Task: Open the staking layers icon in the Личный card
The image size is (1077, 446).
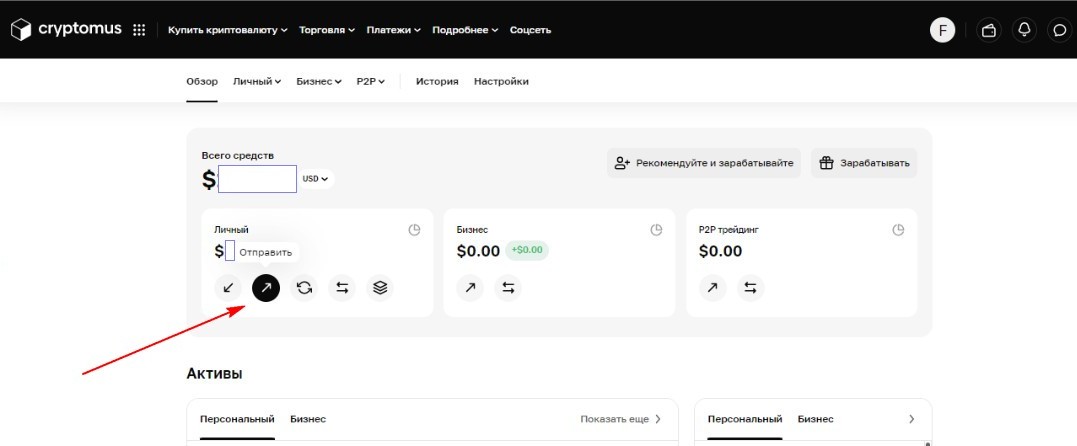Action: point(381,288)
